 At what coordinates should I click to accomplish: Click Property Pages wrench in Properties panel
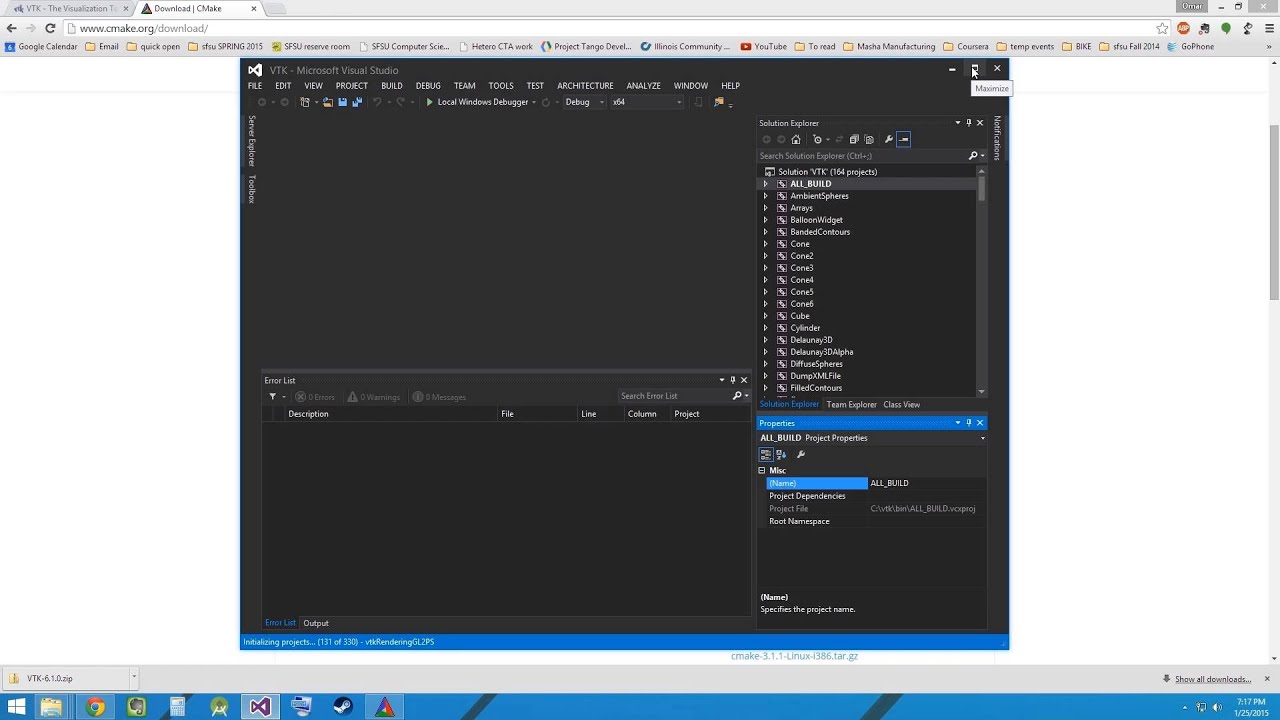[x=801, y=455]
